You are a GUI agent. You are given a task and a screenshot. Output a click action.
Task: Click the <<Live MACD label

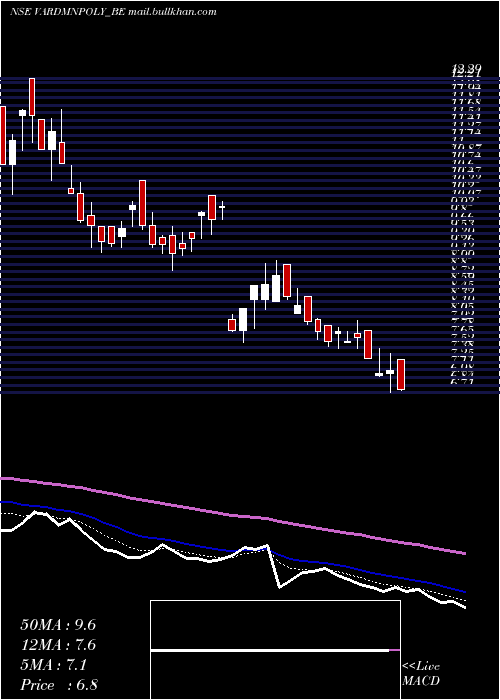click(421, 674)
